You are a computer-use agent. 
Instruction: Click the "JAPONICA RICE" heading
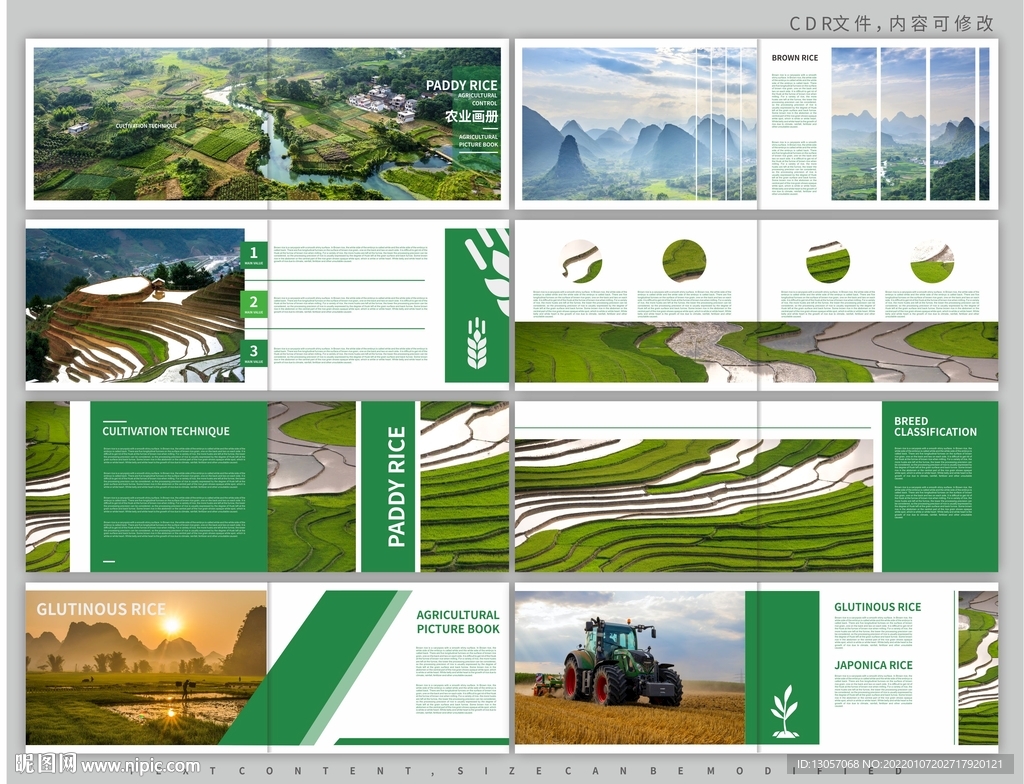click(873, 665)
